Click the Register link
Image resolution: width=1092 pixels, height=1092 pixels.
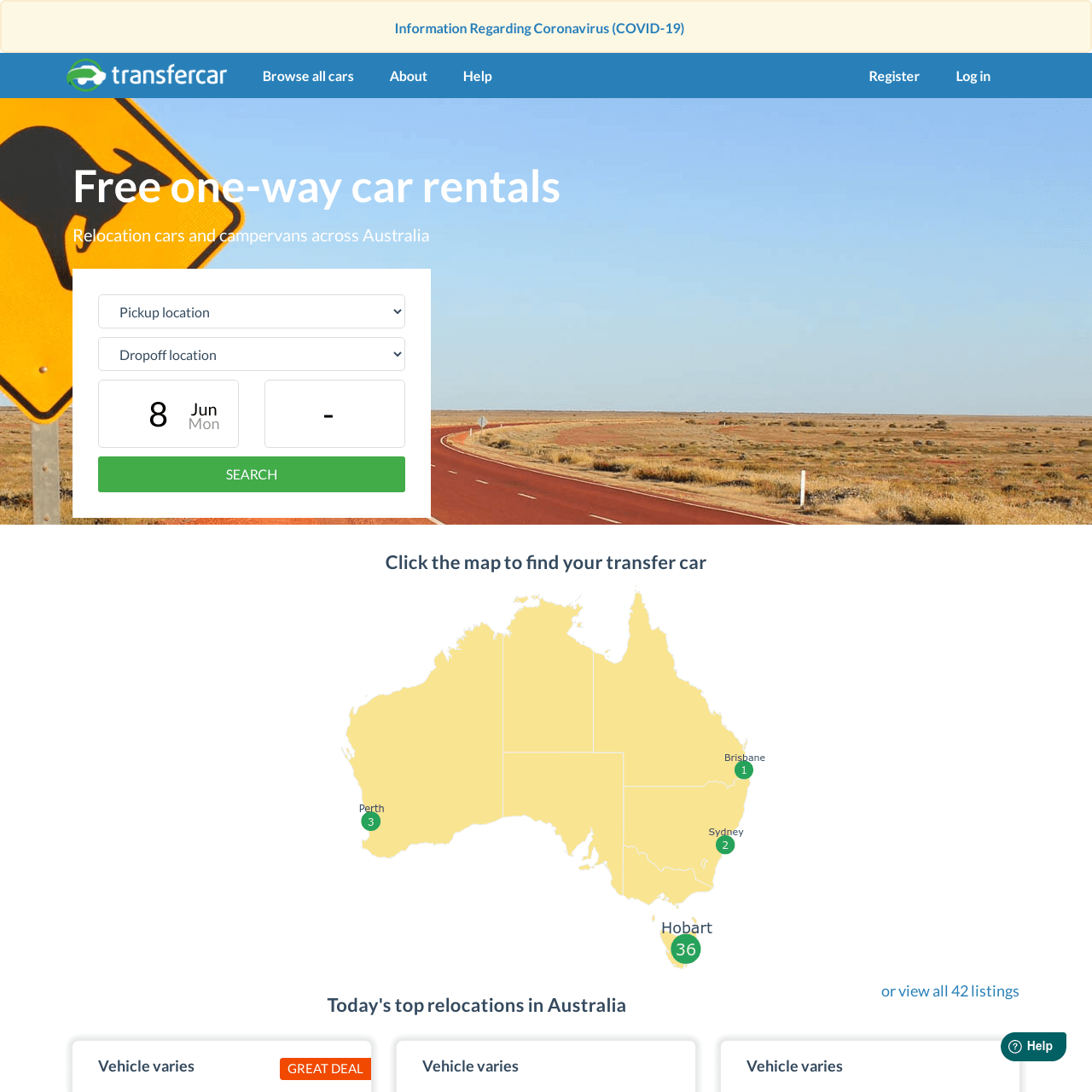pos(894,76)
